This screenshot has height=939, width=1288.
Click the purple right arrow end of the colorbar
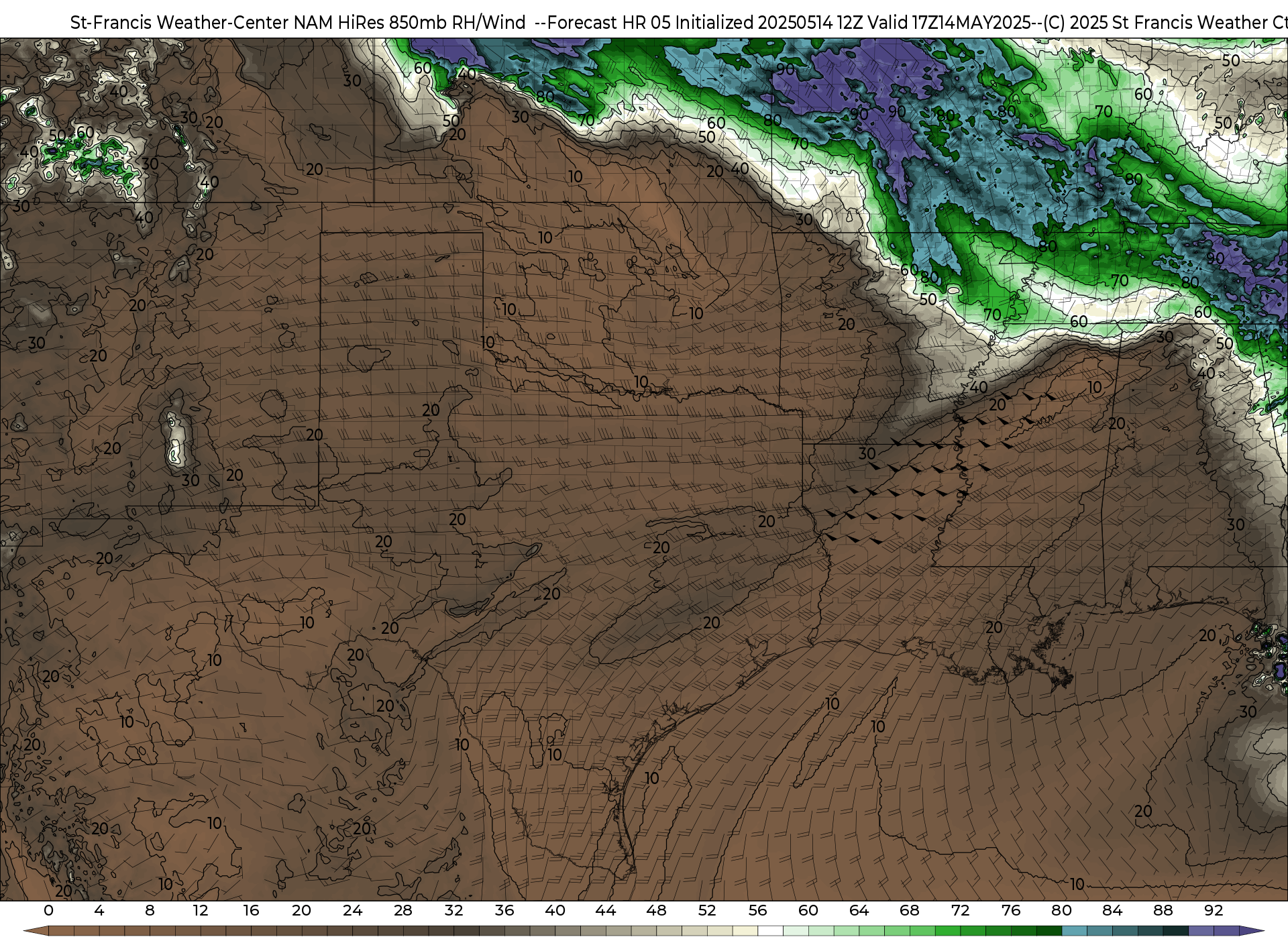point(1252,932)
